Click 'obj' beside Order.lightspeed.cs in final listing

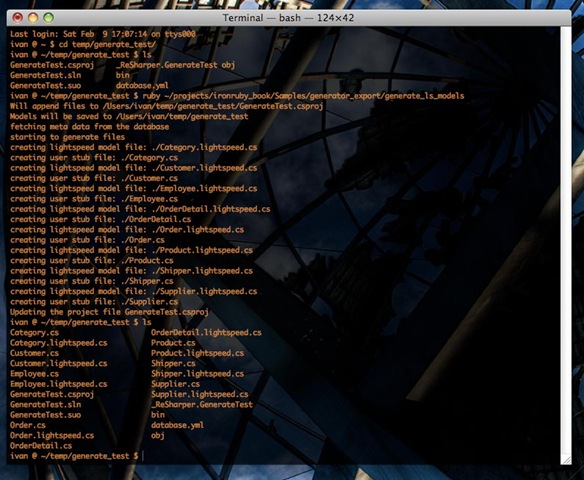[158, 436]
